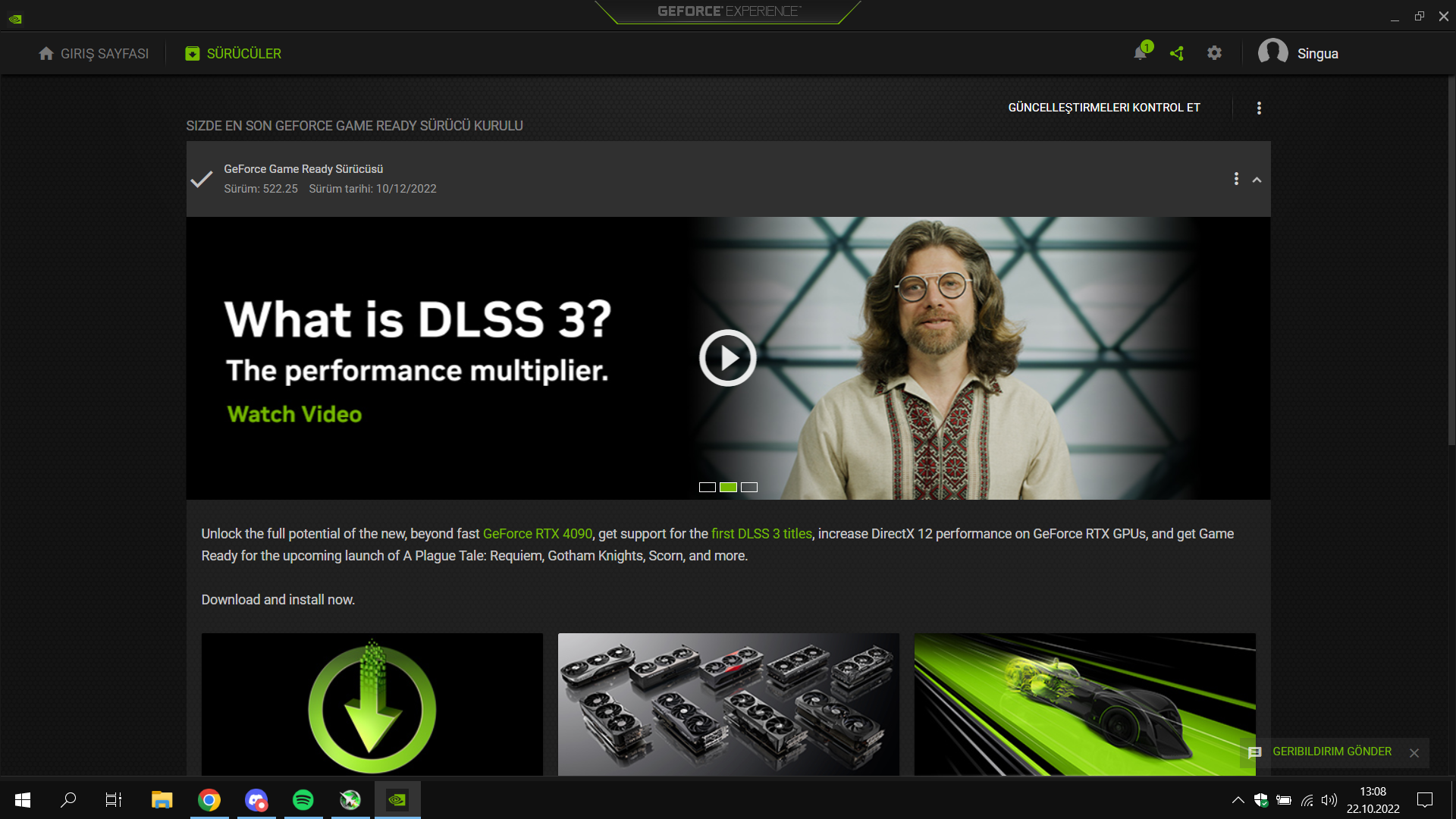This screenshot has width=1456, height=819.
Task: Select third banner slide indicator
Action: click(749, 488)
